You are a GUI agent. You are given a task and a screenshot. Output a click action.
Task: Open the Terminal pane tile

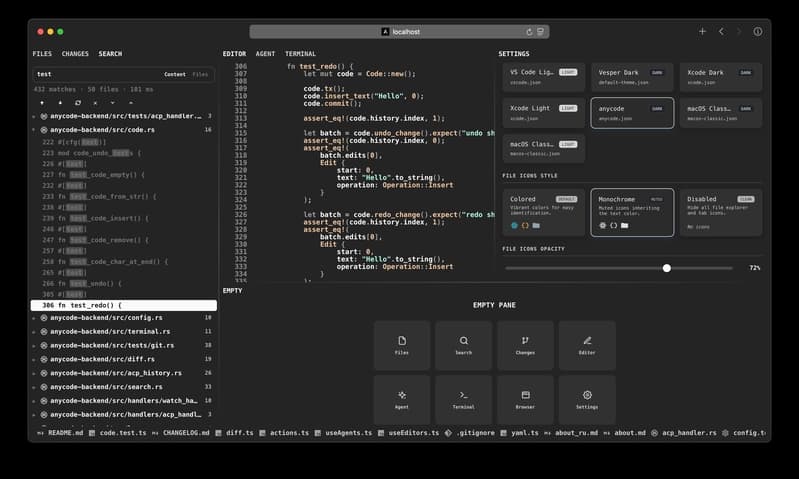pyautogui.click(x=463, y=400)
